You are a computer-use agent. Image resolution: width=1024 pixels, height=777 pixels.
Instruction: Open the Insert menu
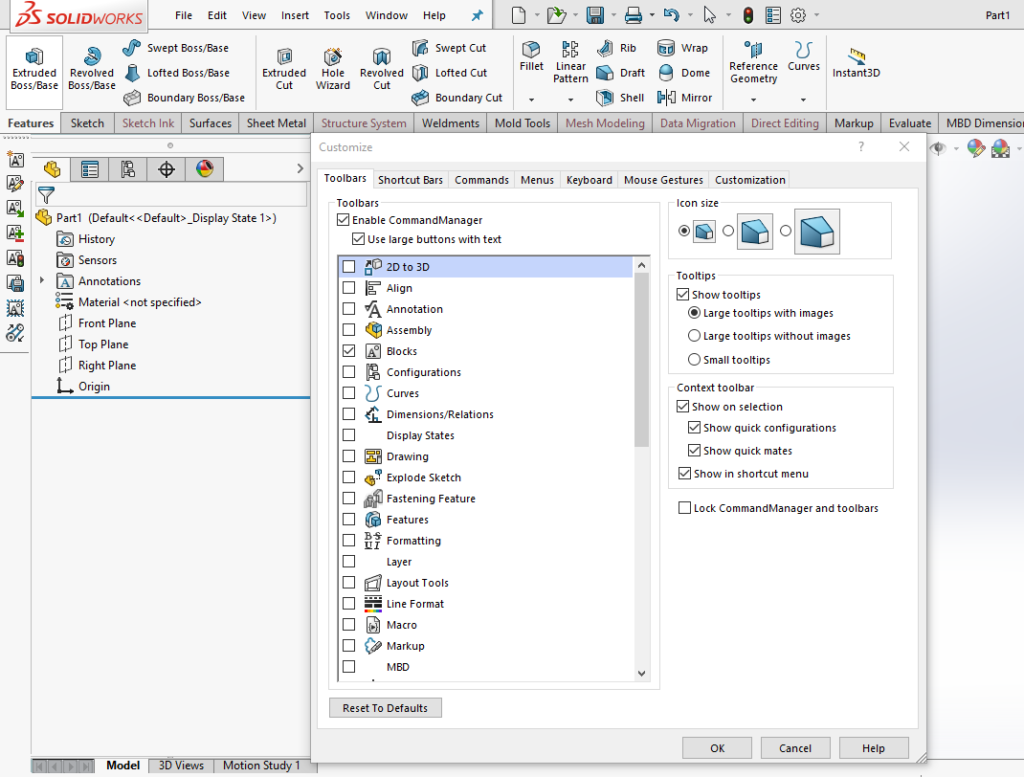[295, 15]
